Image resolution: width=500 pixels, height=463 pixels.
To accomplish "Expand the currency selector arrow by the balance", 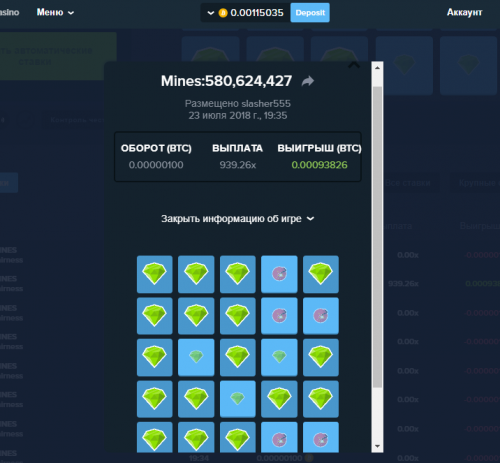I will pos(211,13).
